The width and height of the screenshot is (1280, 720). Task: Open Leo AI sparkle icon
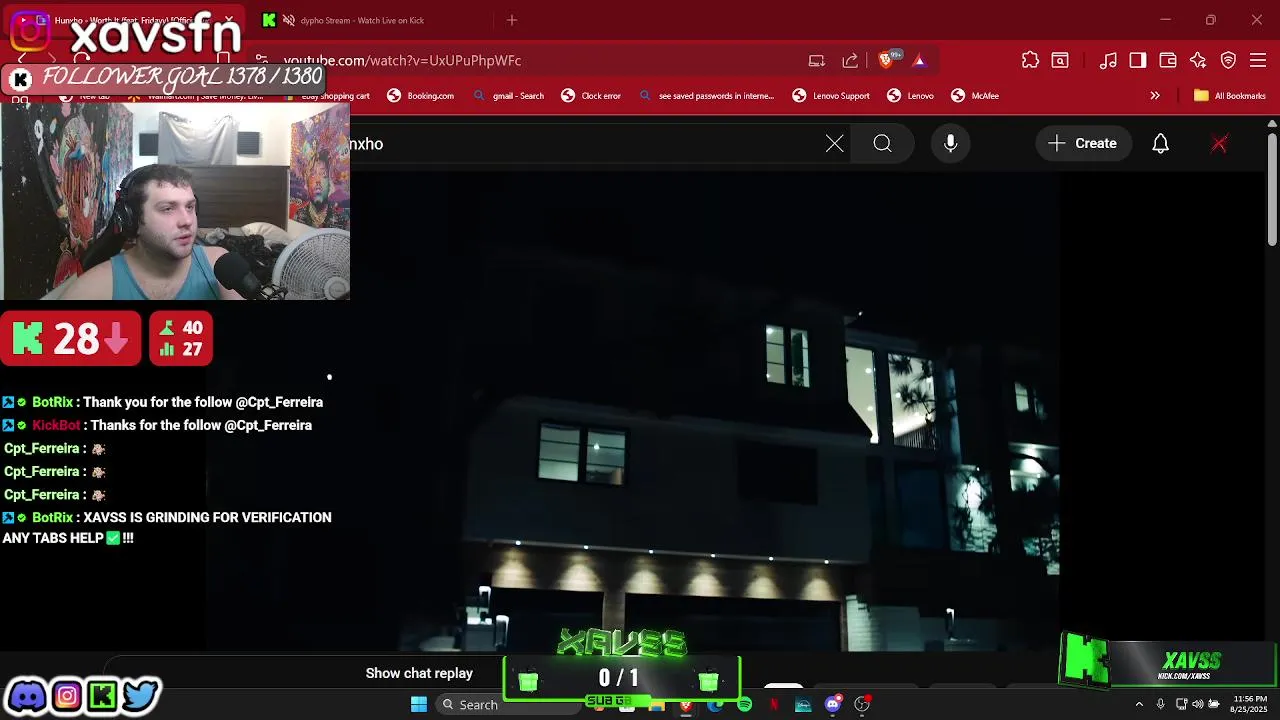[1198, 60]
